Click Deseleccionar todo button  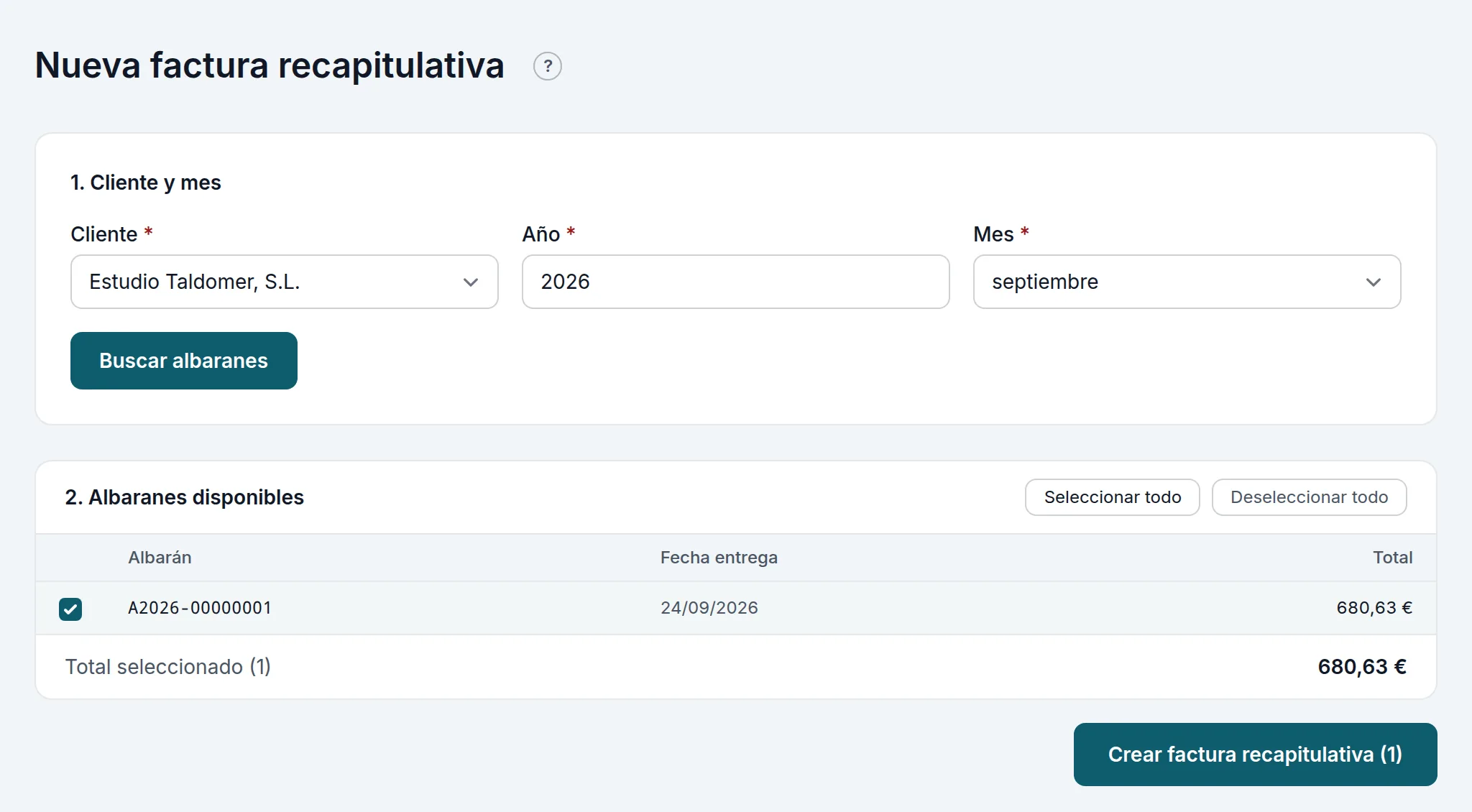click(1309, 497)
